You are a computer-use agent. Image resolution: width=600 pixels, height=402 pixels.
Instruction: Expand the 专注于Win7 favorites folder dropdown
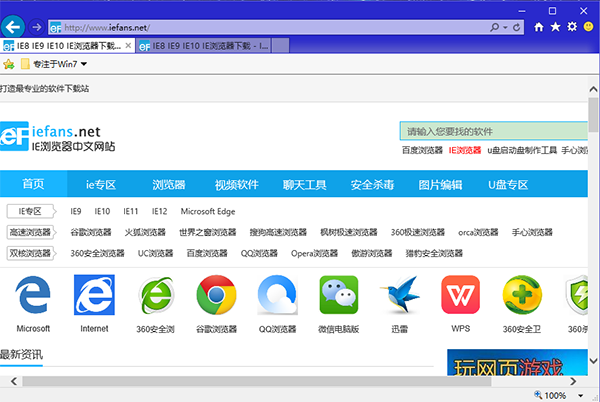tap(84, 65)
